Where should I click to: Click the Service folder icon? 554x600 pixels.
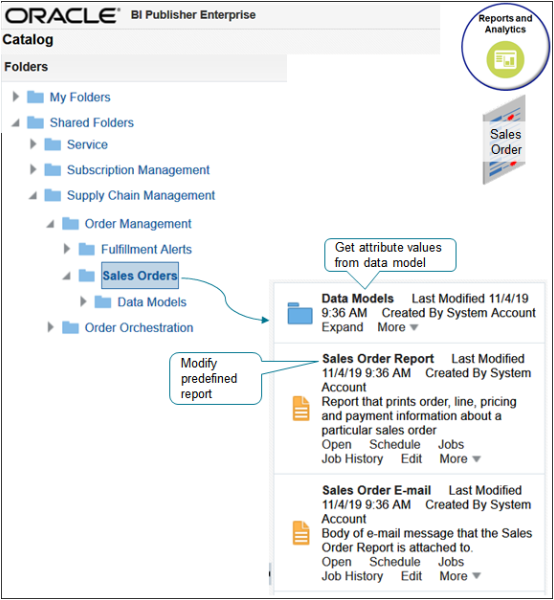click(x=52, y=145)
